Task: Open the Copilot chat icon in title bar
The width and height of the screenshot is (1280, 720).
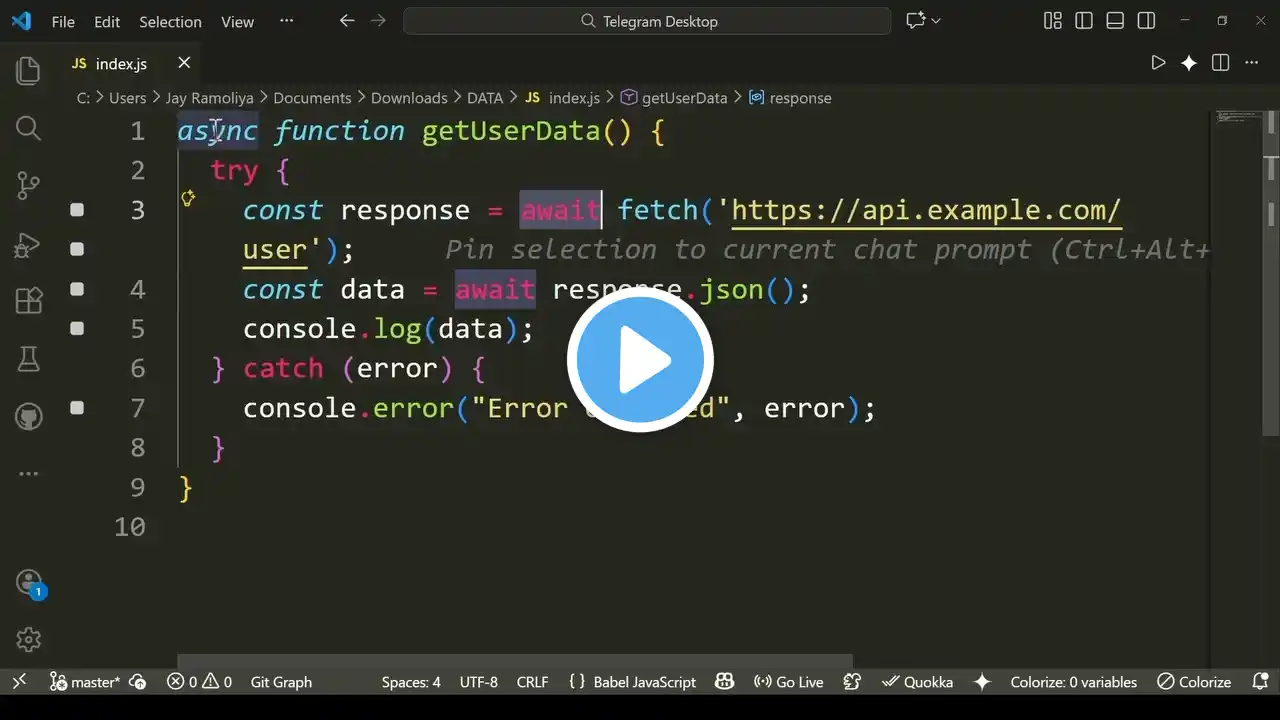Action: (914, 21)
